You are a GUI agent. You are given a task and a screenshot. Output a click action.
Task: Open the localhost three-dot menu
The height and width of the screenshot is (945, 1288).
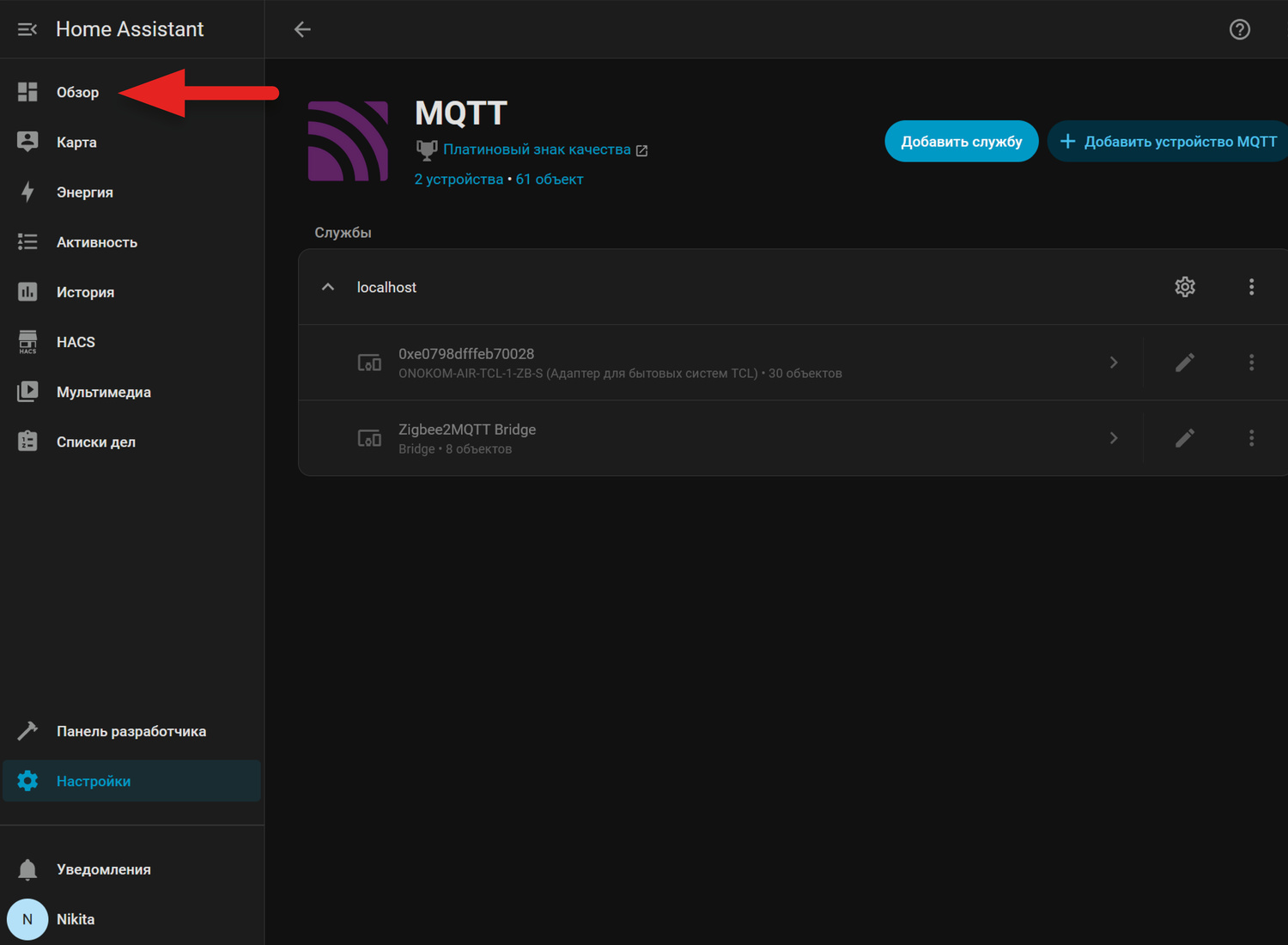point(1251,287)
